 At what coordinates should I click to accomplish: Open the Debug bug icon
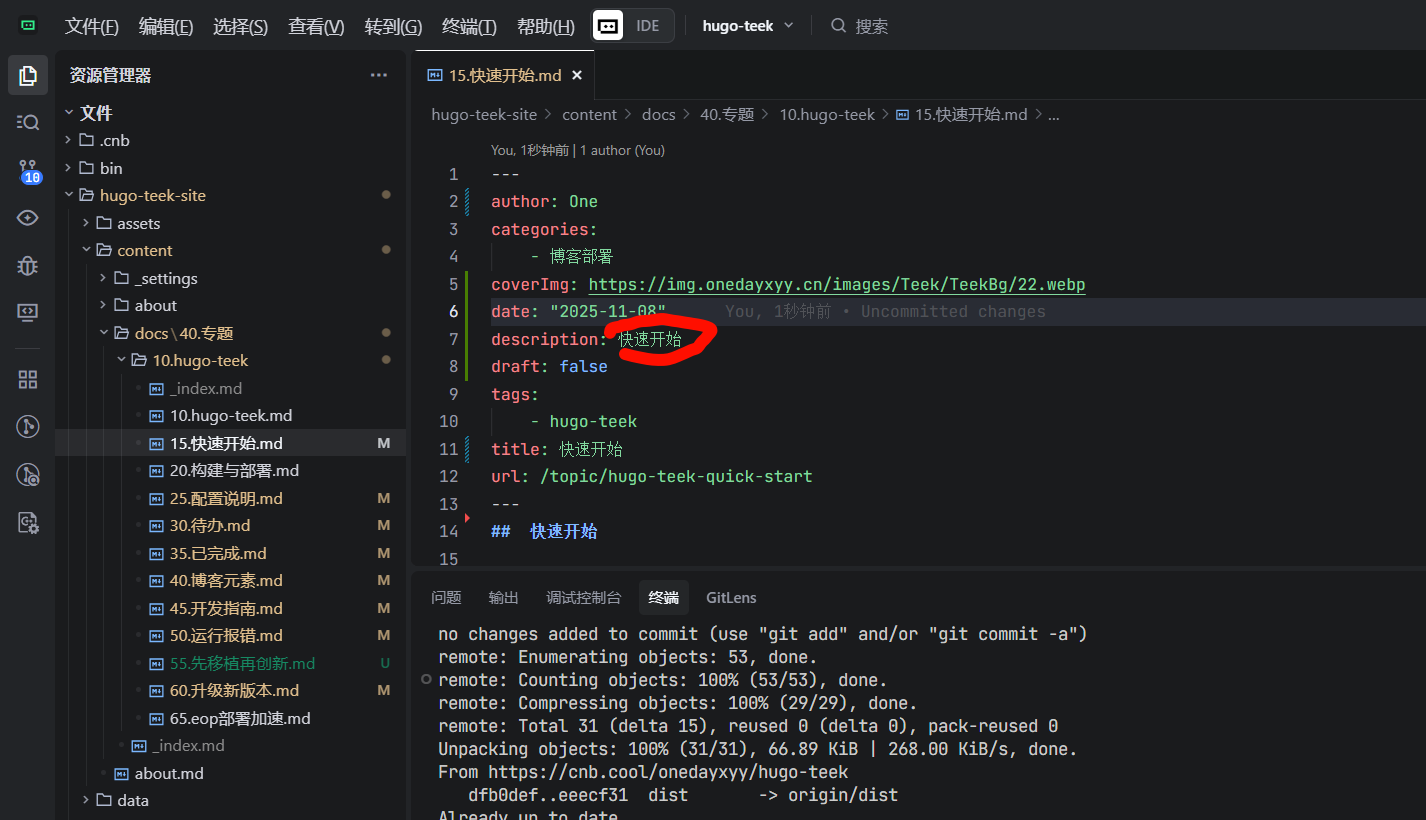click(x=28, y=265)
